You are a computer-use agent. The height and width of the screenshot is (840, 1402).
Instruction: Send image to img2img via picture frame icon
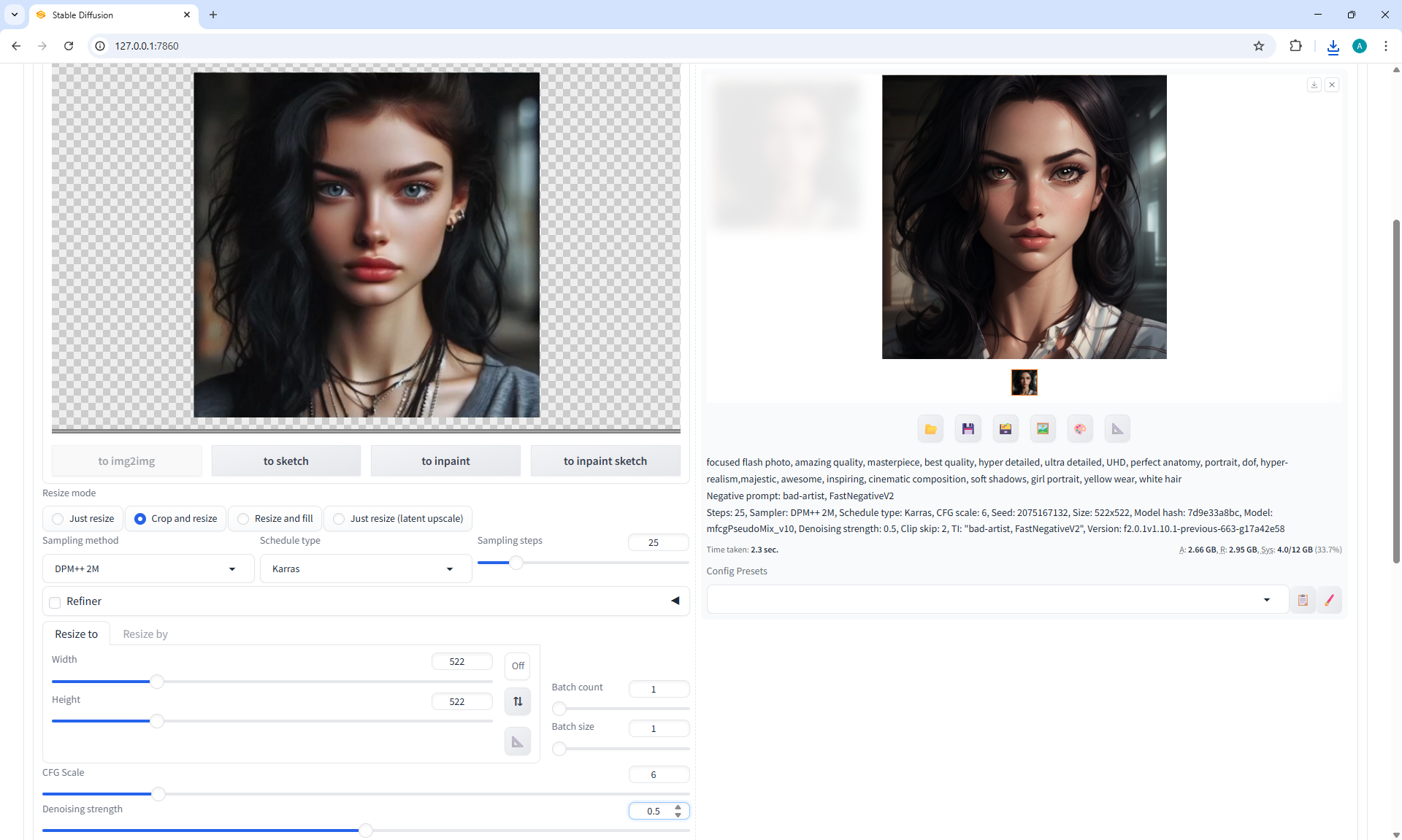pyautogui.click(x=1043, y=429)
